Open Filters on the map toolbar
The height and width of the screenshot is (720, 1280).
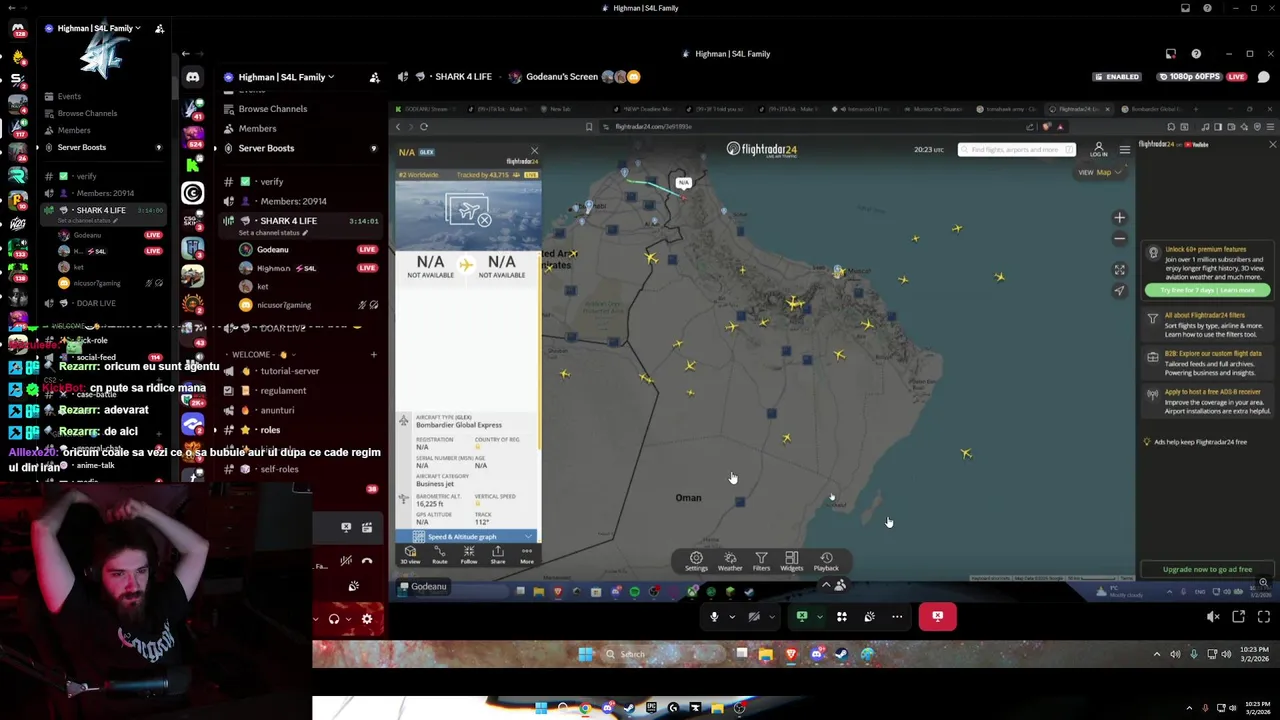pyautogui.click(x=761, y=562)
